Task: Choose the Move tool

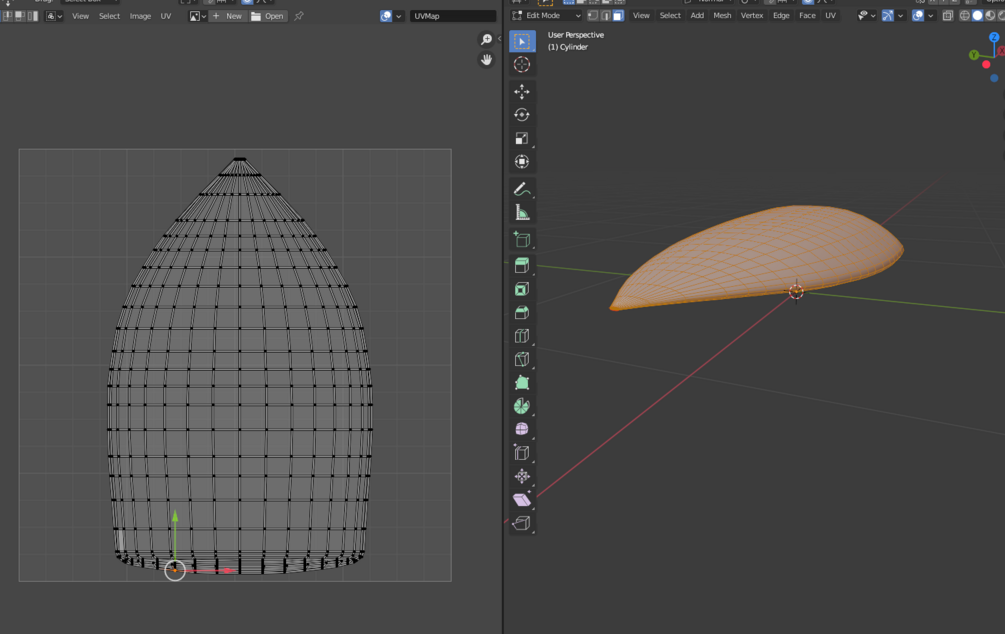Action: 522,92
